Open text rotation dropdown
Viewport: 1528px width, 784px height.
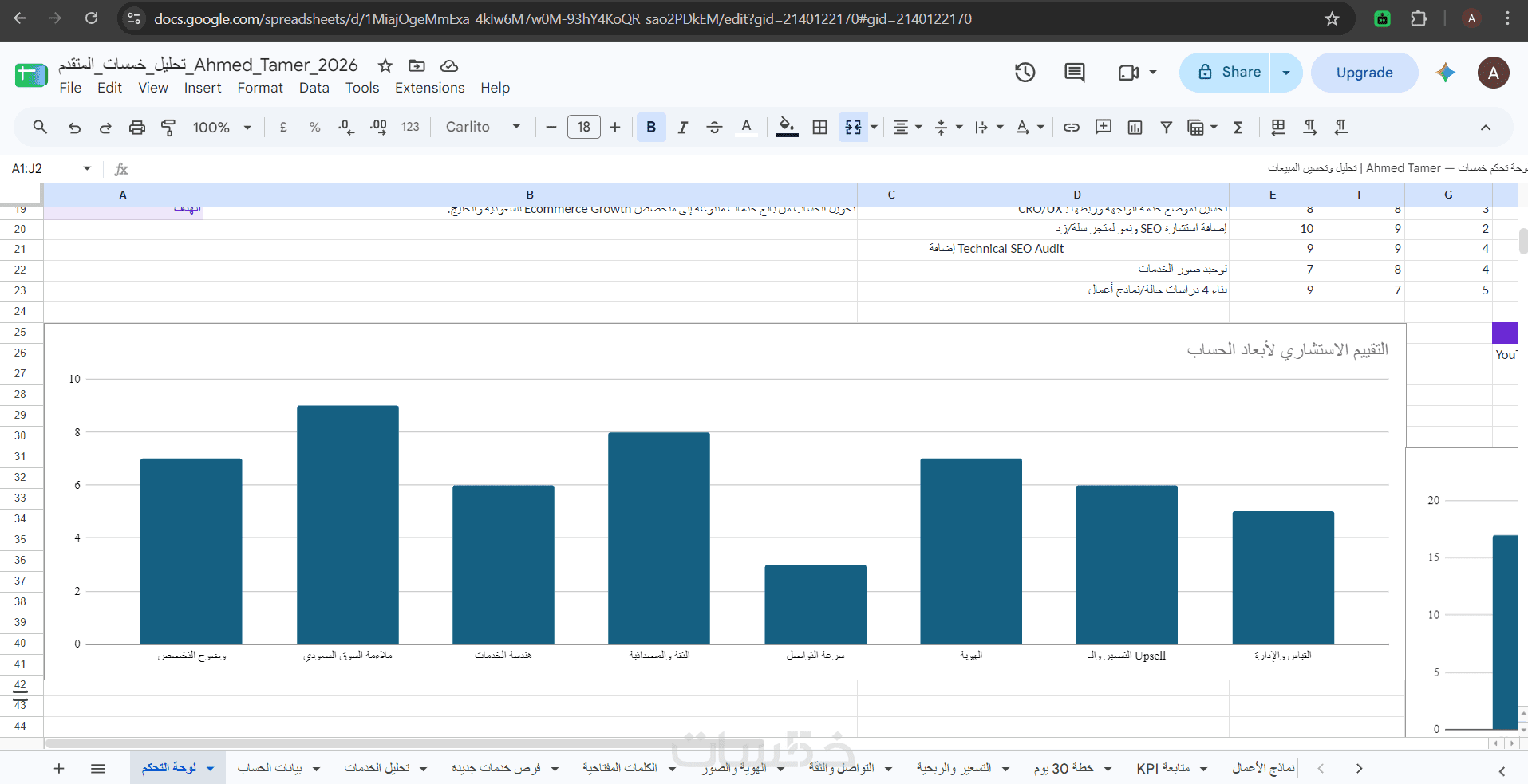[1030, 128]
